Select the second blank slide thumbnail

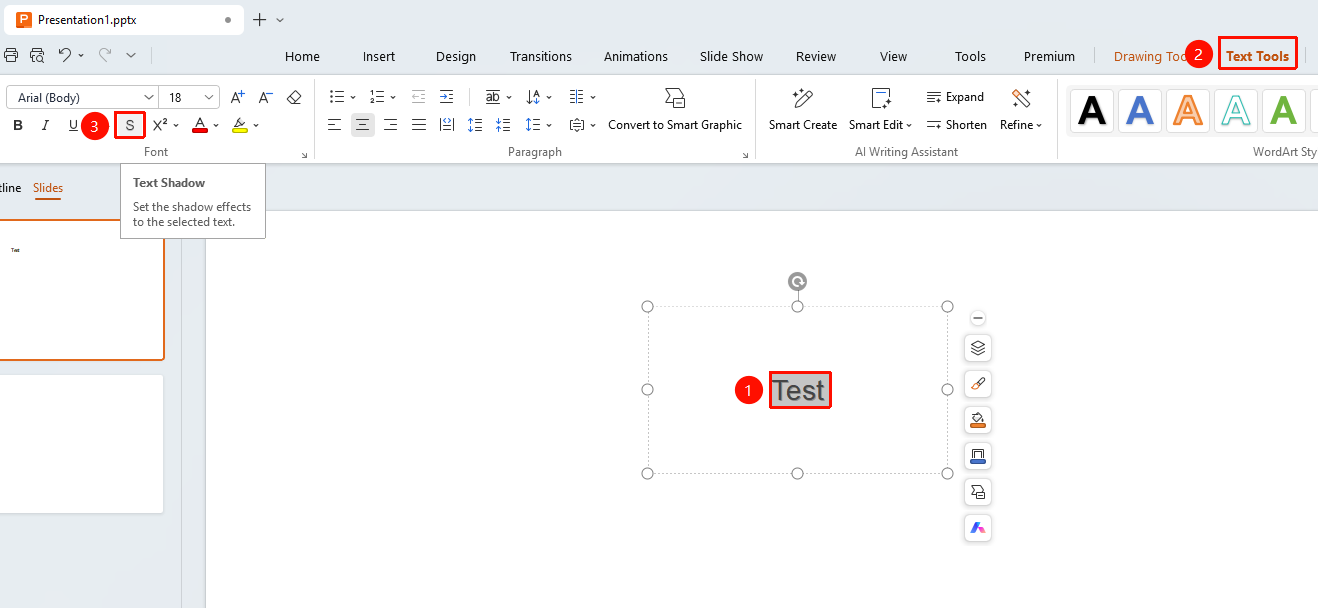click(81, 444)
